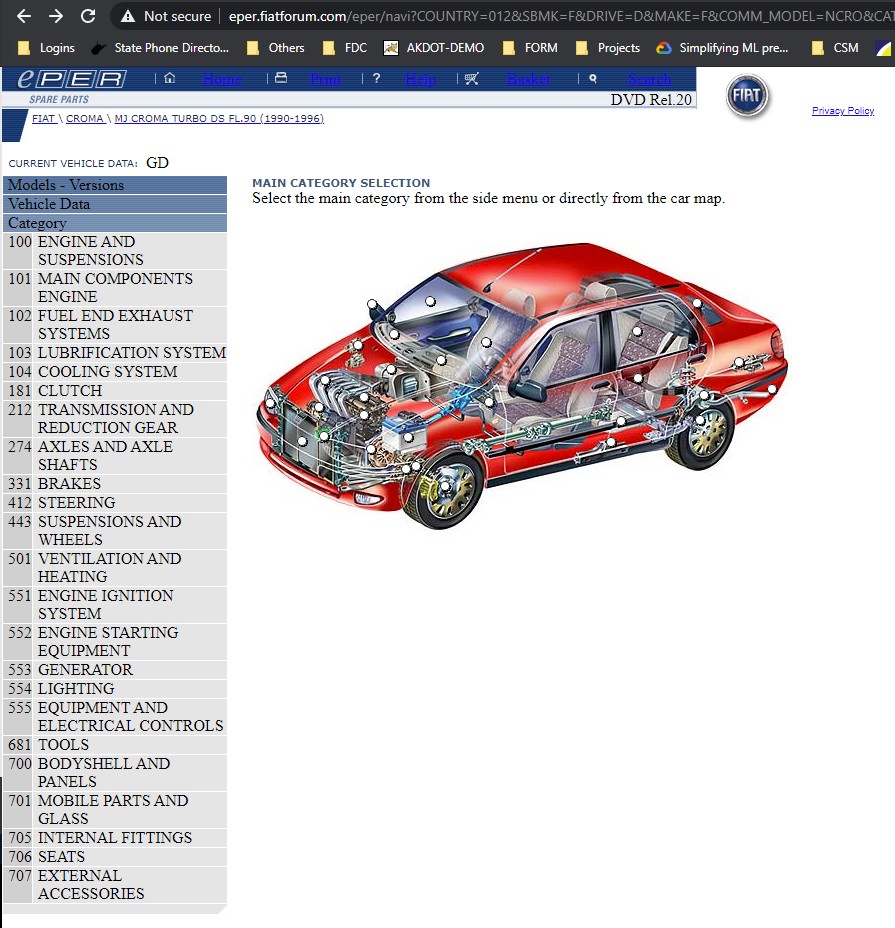Viewport: 895px width, 928px height.
Task: Go forward using the browser forward arrow
Action: coord(56,16)
